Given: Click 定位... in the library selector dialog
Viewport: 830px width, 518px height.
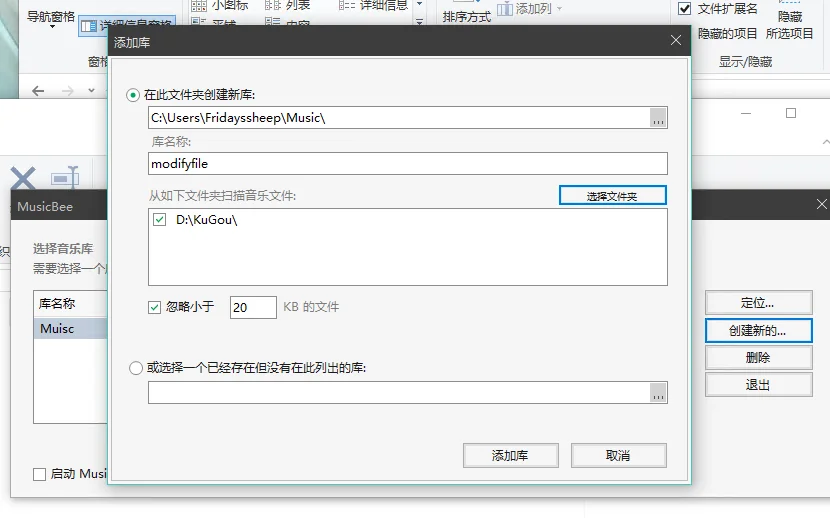Looking at the screenshot, I should pyautogui.click(x=758, y=303).
